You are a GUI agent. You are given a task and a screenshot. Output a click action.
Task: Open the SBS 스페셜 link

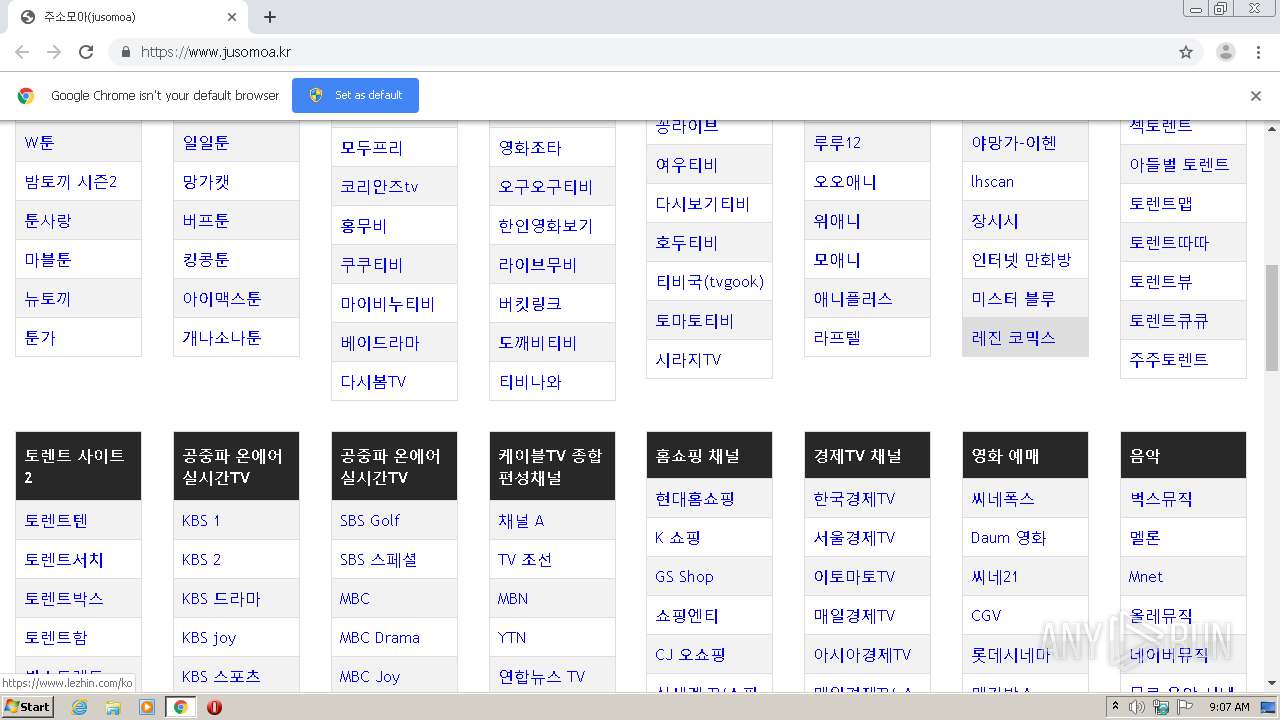click(378, 559)
